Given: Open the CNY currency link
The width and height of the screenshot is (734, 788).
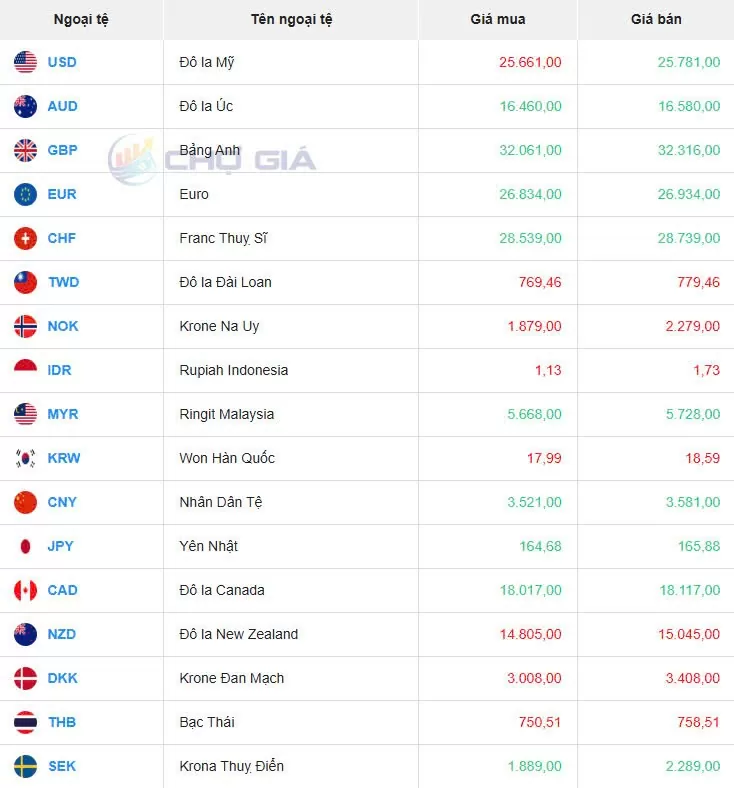Looking at the screenshot, I should pos(62,502).
